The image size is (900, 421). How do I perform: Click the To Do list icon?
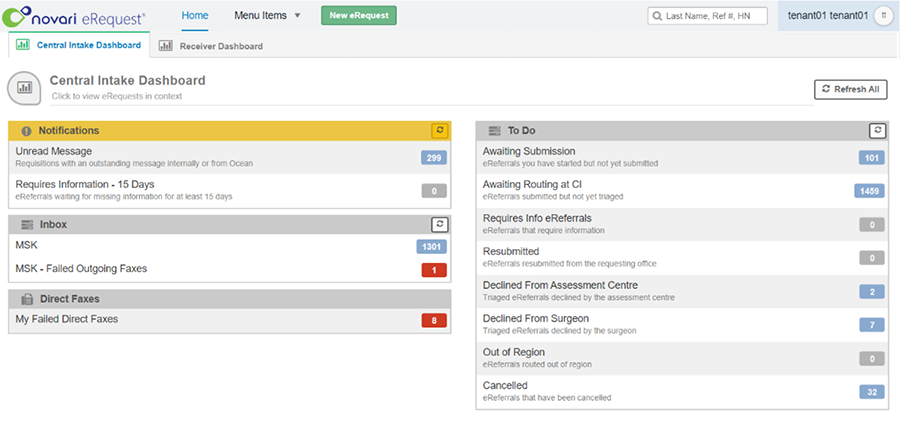click(494, 131)
